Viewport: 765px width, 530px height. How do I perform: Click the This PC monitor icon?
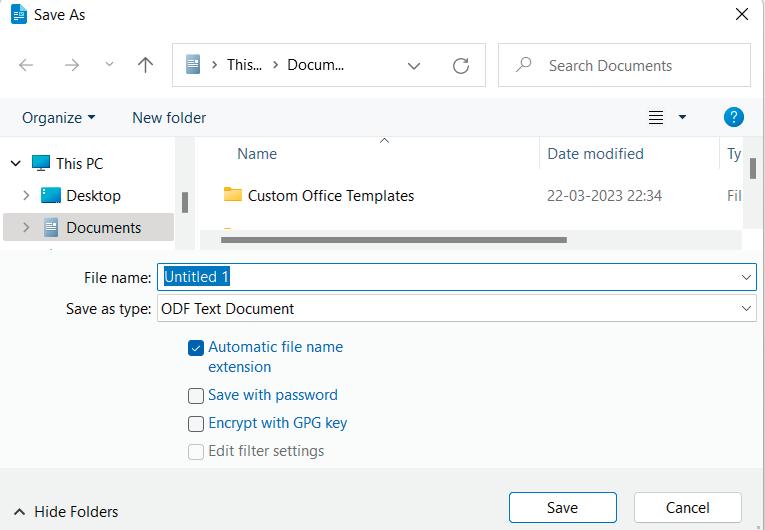pos(41,163)
